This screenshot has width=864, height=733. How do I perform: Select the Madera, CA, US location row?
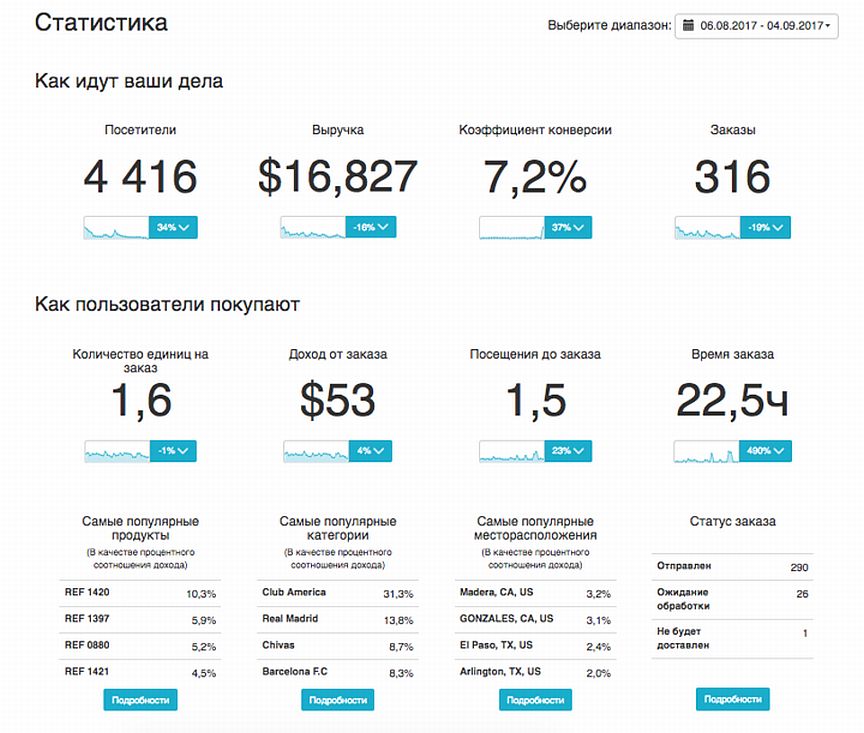click(x=535, y=593)
